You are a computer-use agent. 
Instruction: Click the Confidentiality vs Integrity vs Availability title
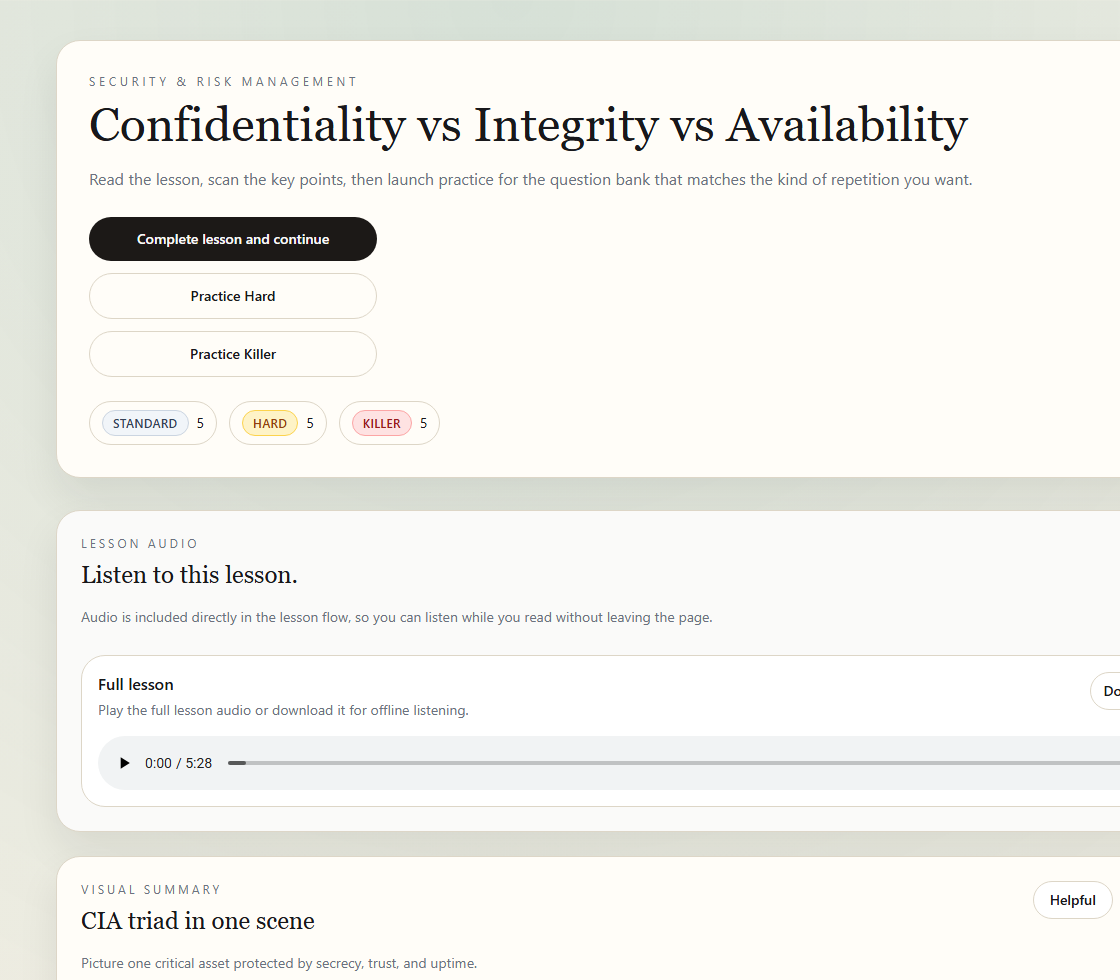528,126
